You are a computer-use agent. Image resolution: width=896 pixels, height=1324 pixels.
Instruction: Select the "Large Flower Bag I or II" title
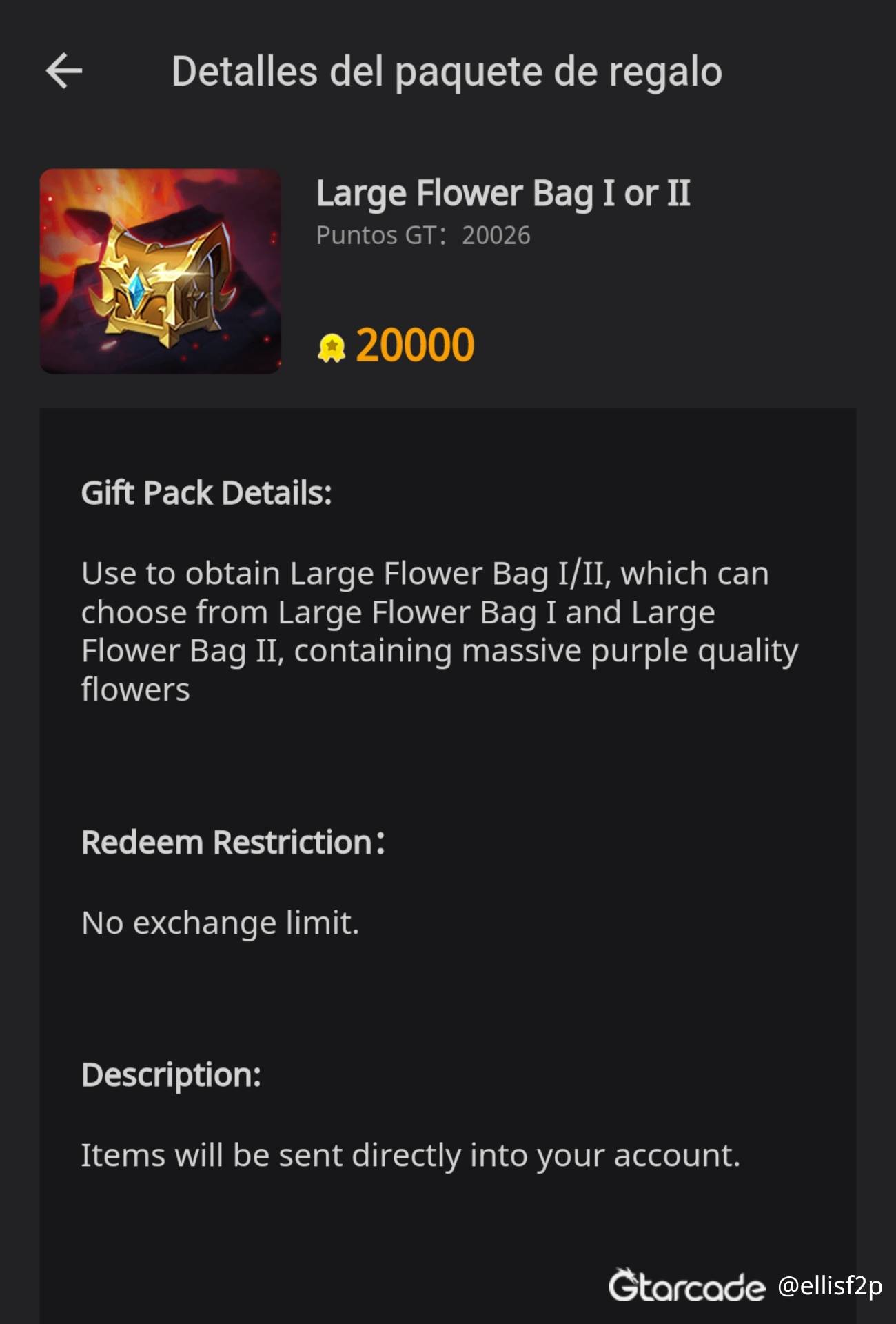tap(503, 193)
